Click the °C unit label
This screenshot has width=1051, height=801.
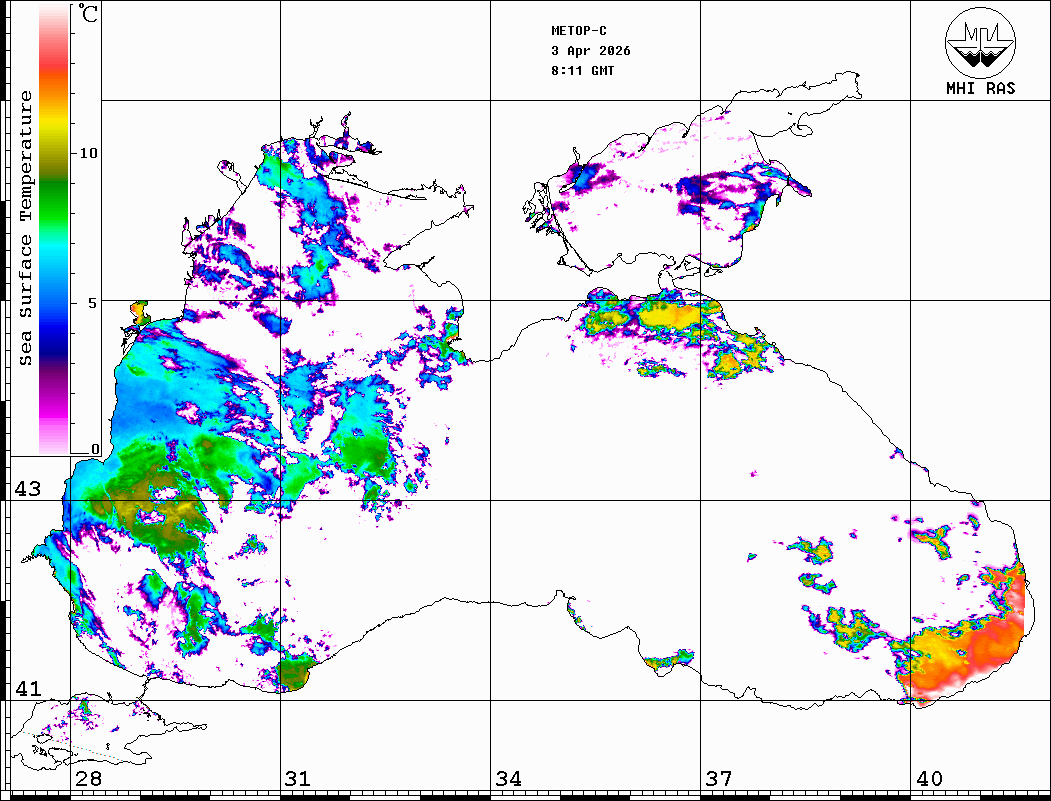(x=89, y=16)
